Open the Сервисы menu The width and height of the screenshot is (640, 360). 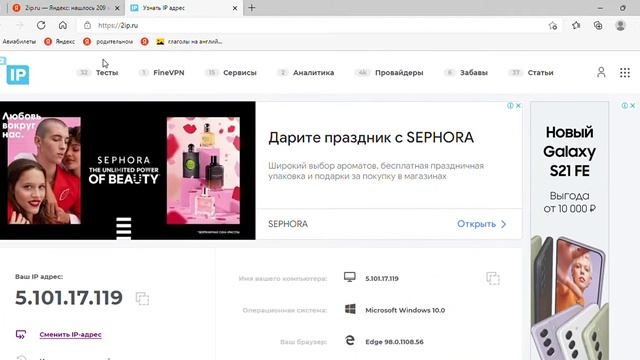click(240, 73)
